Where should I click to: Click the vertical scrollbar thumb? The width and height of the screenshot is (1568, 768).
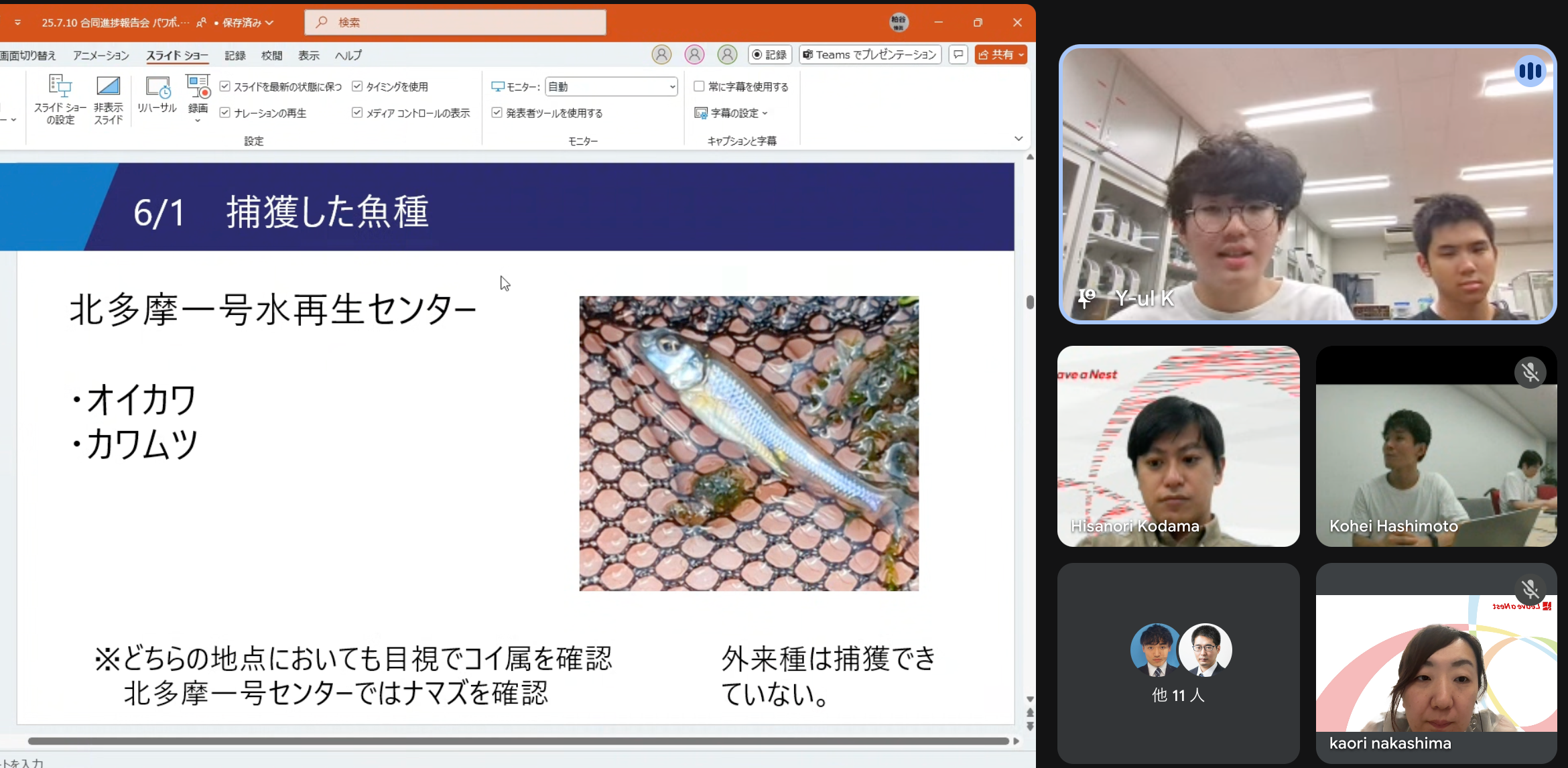click(x=1030, y=302)
